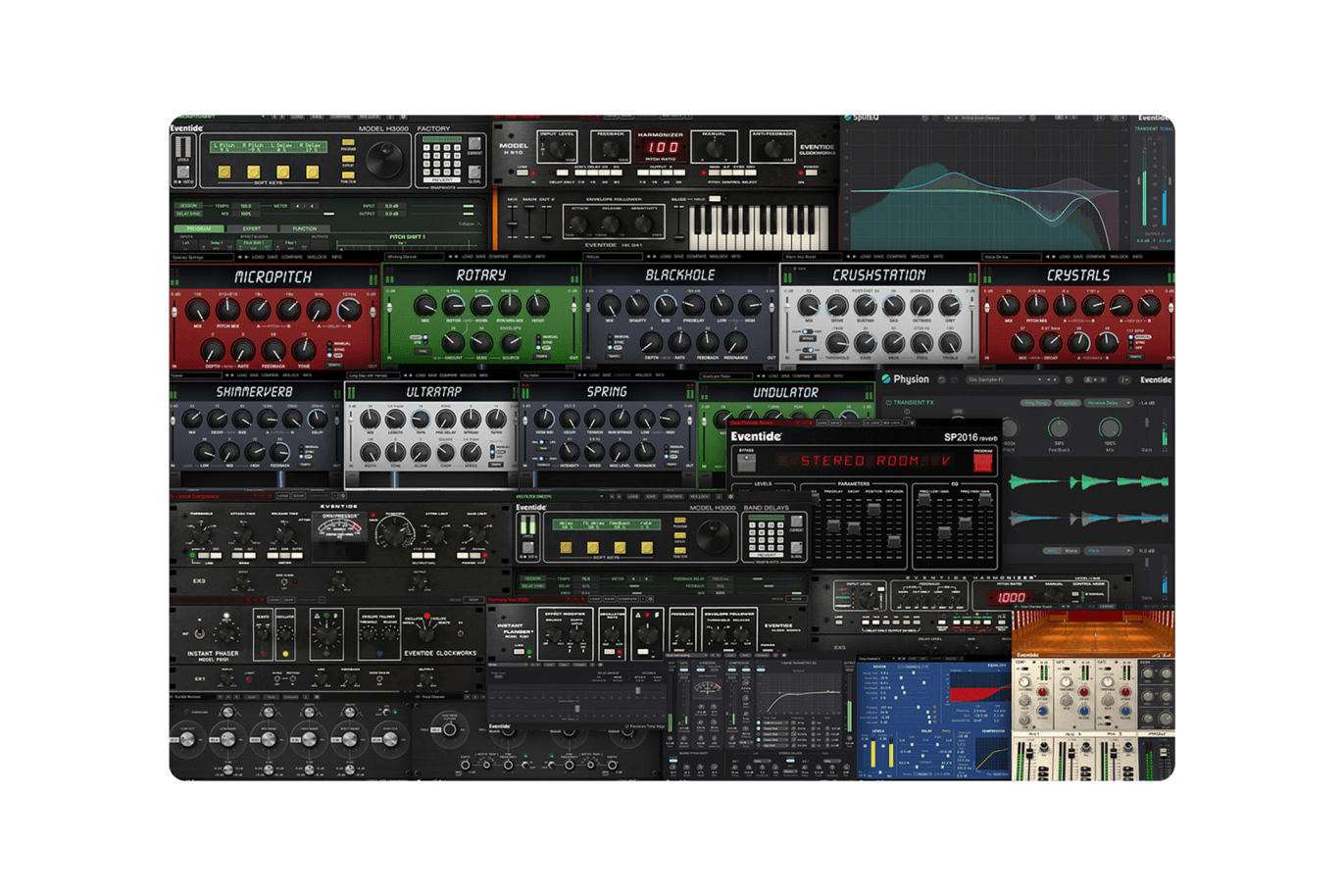Toggle the H910 Line in switch
Viewport: 1344px width, 896px height.
[523, 173]
